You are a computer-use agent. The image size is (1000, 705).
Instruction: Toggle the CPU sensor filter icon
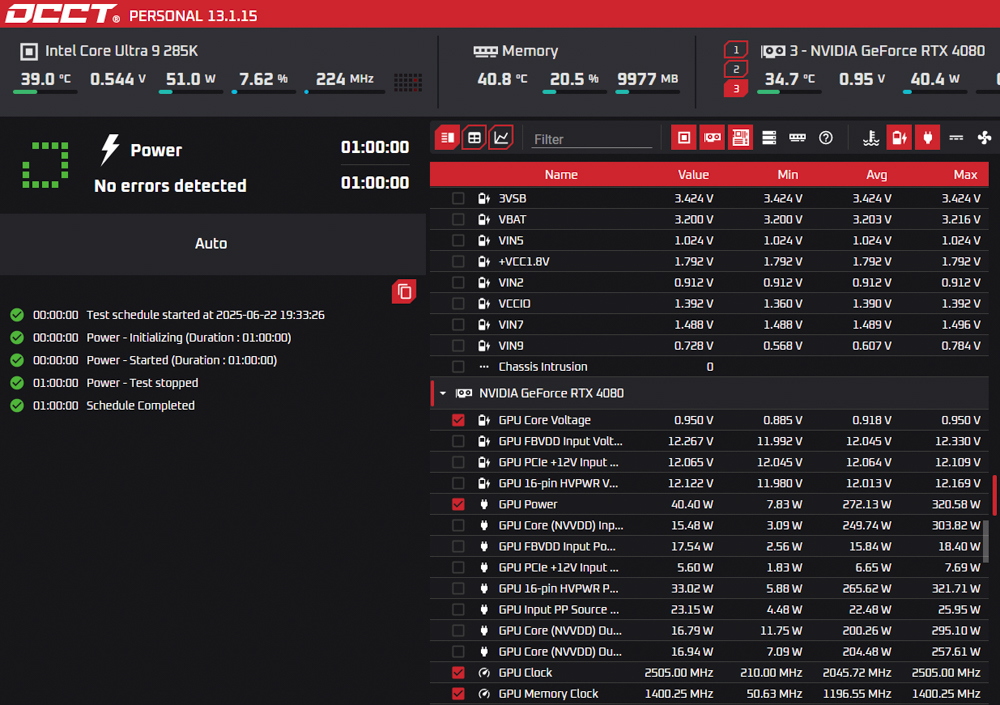click(x=684, y=138)
